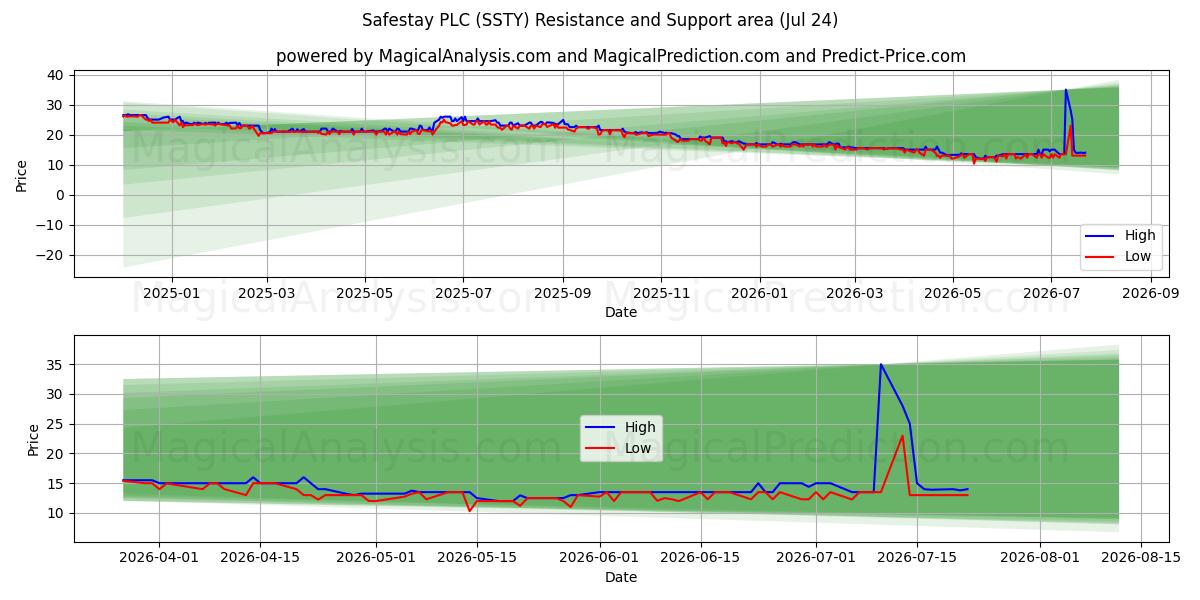Click the '2026-06-15' tick label on the bottom chart

701,558
